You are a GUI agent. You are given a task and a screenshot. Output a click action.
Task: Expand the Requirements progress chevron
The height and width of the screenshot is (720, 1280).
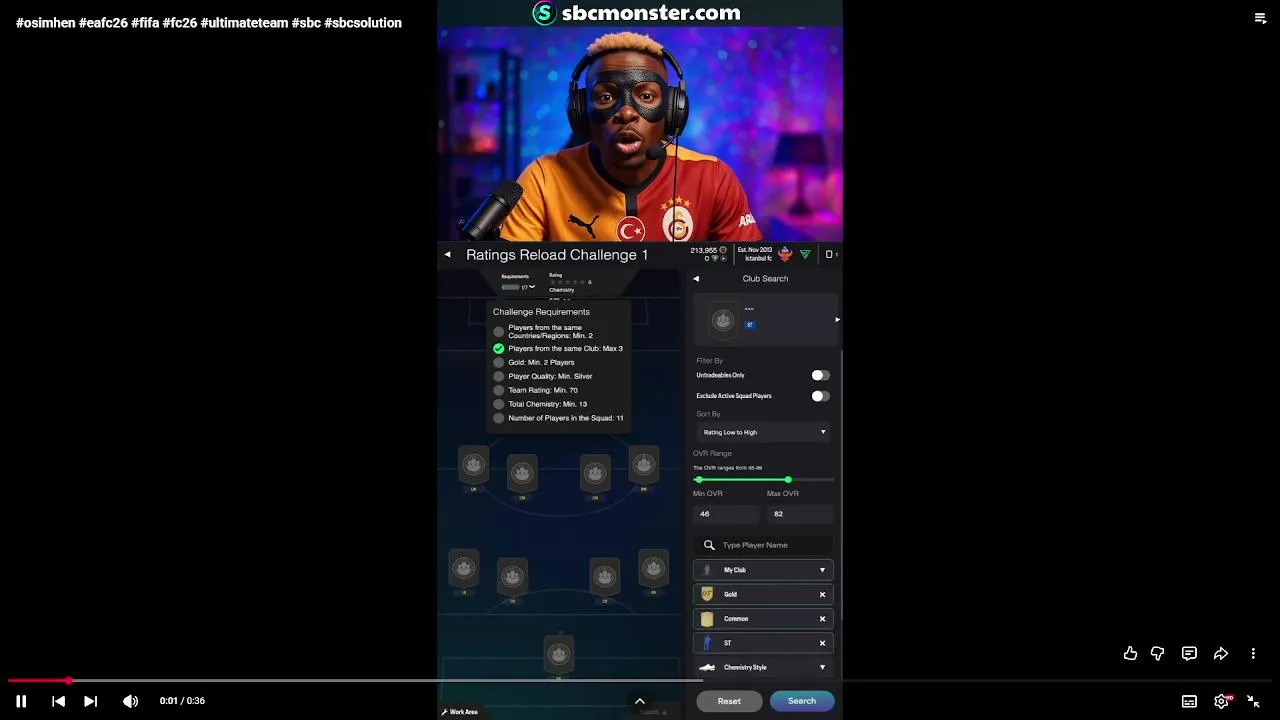(532, 287)
